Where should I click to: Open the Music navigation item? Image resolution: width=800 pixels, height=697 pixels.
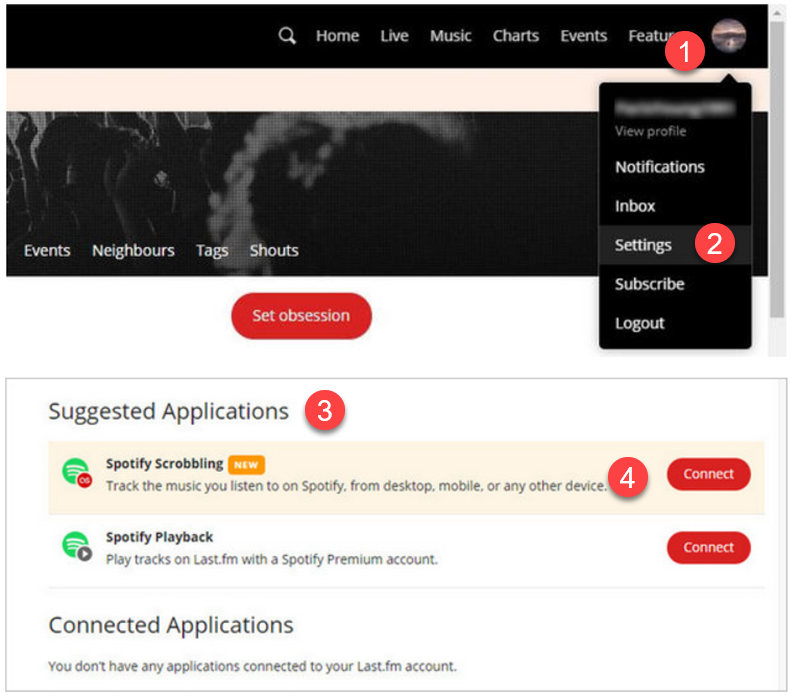tap(450, 36)
